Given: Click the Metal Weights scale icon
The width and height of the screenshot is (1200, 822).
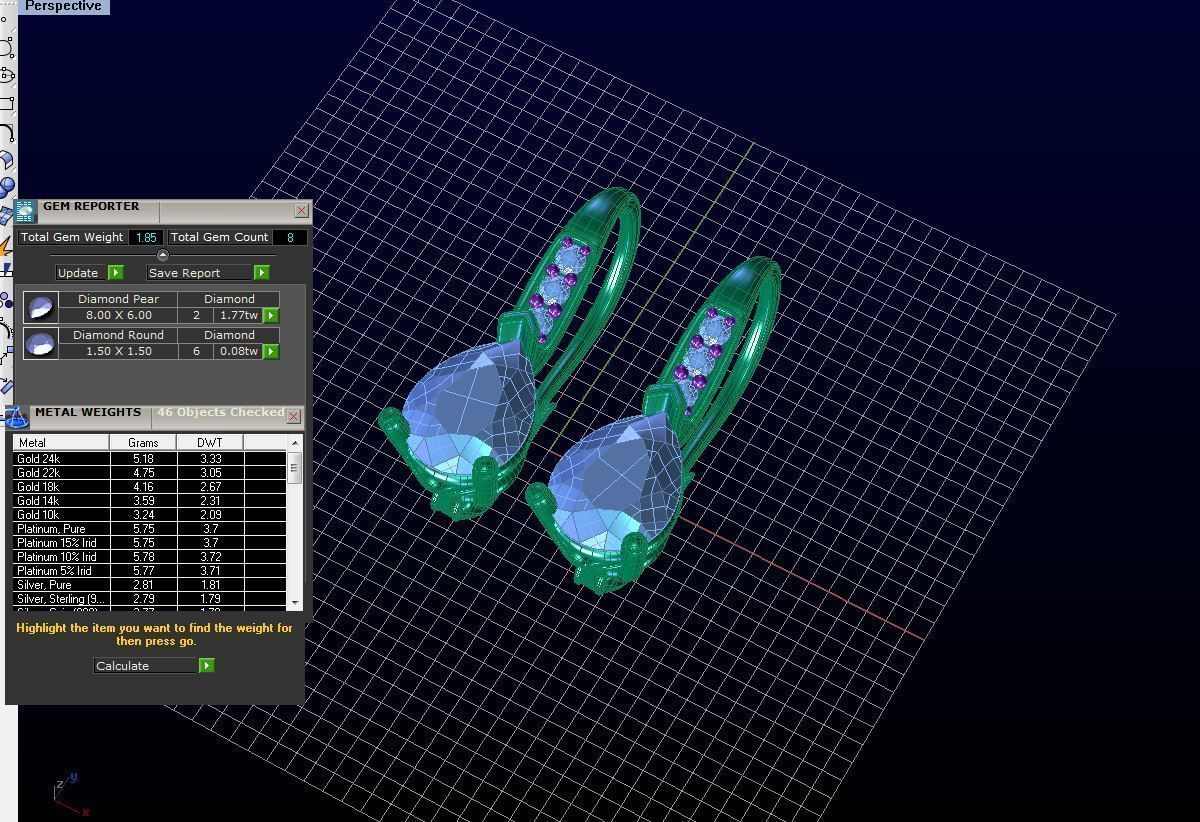Looking at the screenshot, I should (15, 416).
